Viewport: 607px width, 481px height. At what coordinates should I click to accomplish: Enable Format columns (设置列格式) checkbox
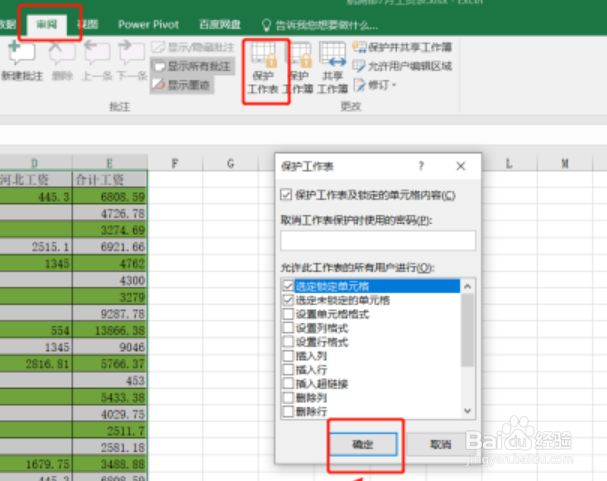[288, 328]
